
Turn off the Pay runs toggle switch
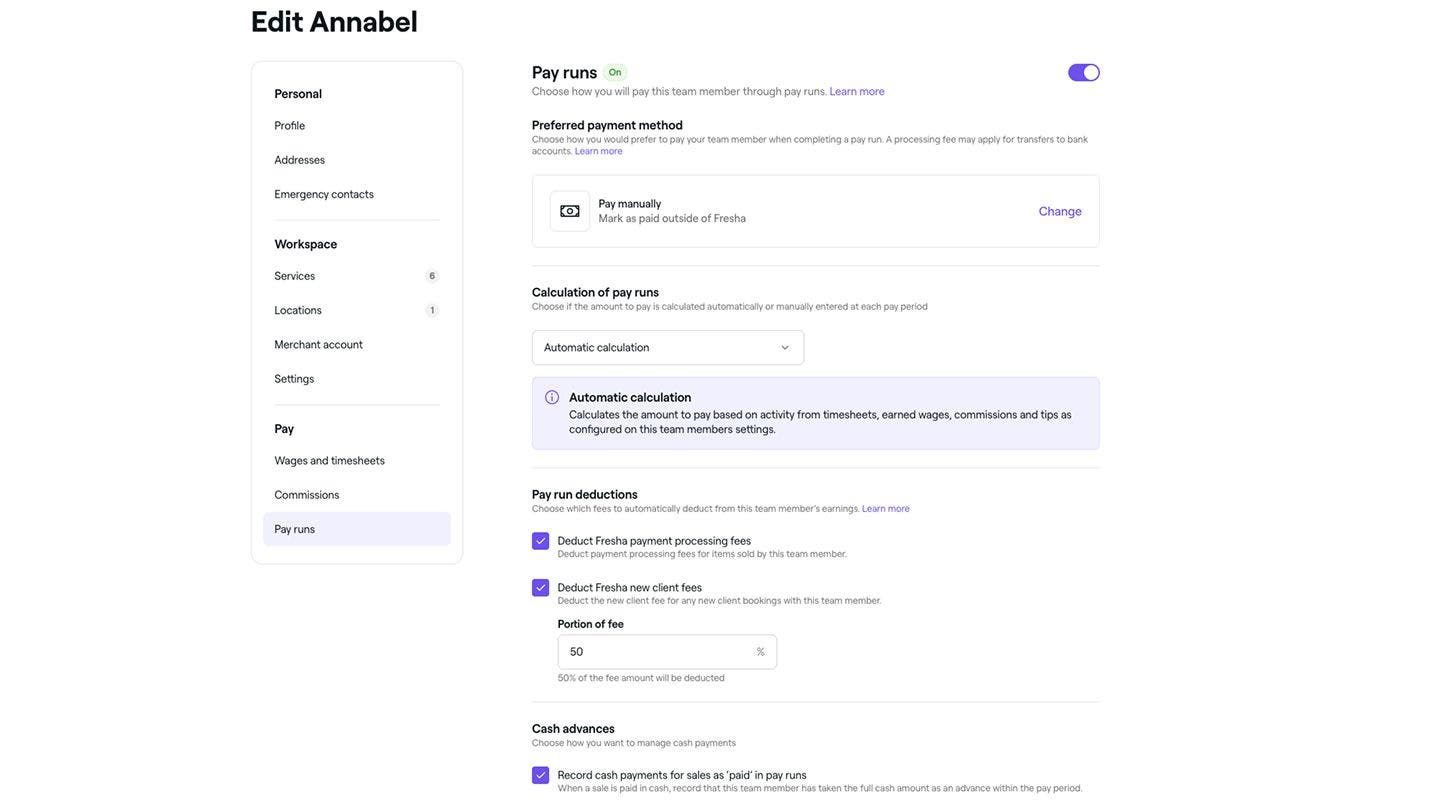coord(1084,72)
